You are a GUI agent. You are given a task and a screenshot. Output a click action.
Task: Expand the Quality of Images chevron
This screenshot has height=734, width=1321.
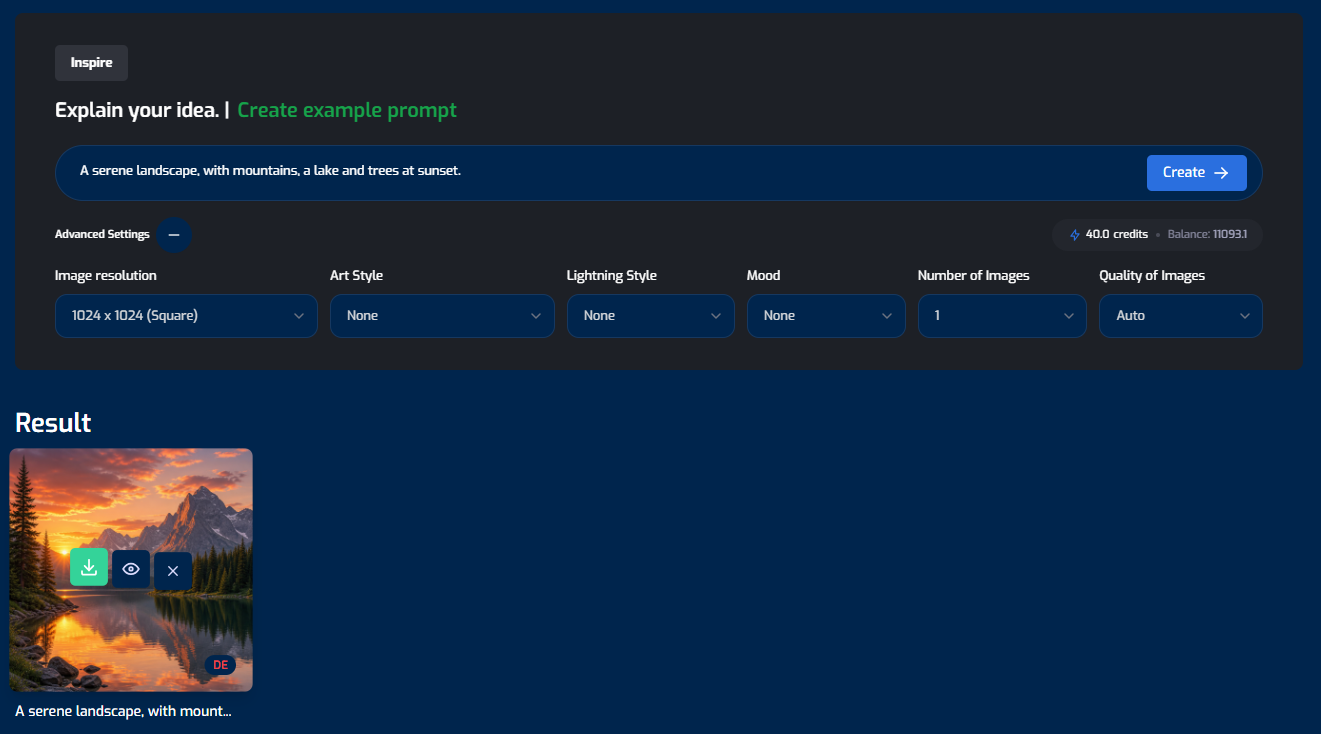pyautogui.click(x=1245, y=316)
